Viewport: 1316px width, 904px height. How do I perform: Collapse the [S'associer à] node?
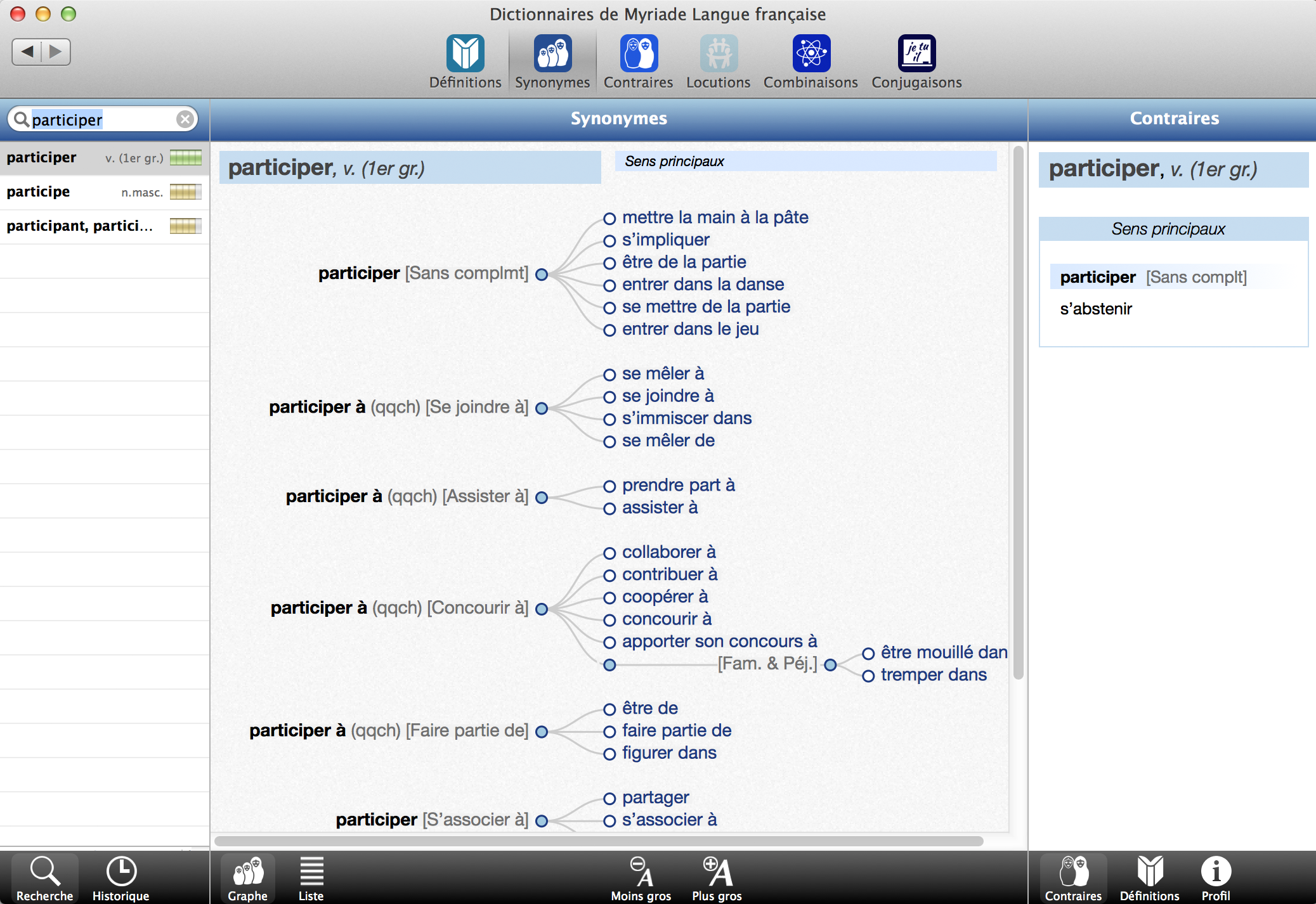[542, 821]
